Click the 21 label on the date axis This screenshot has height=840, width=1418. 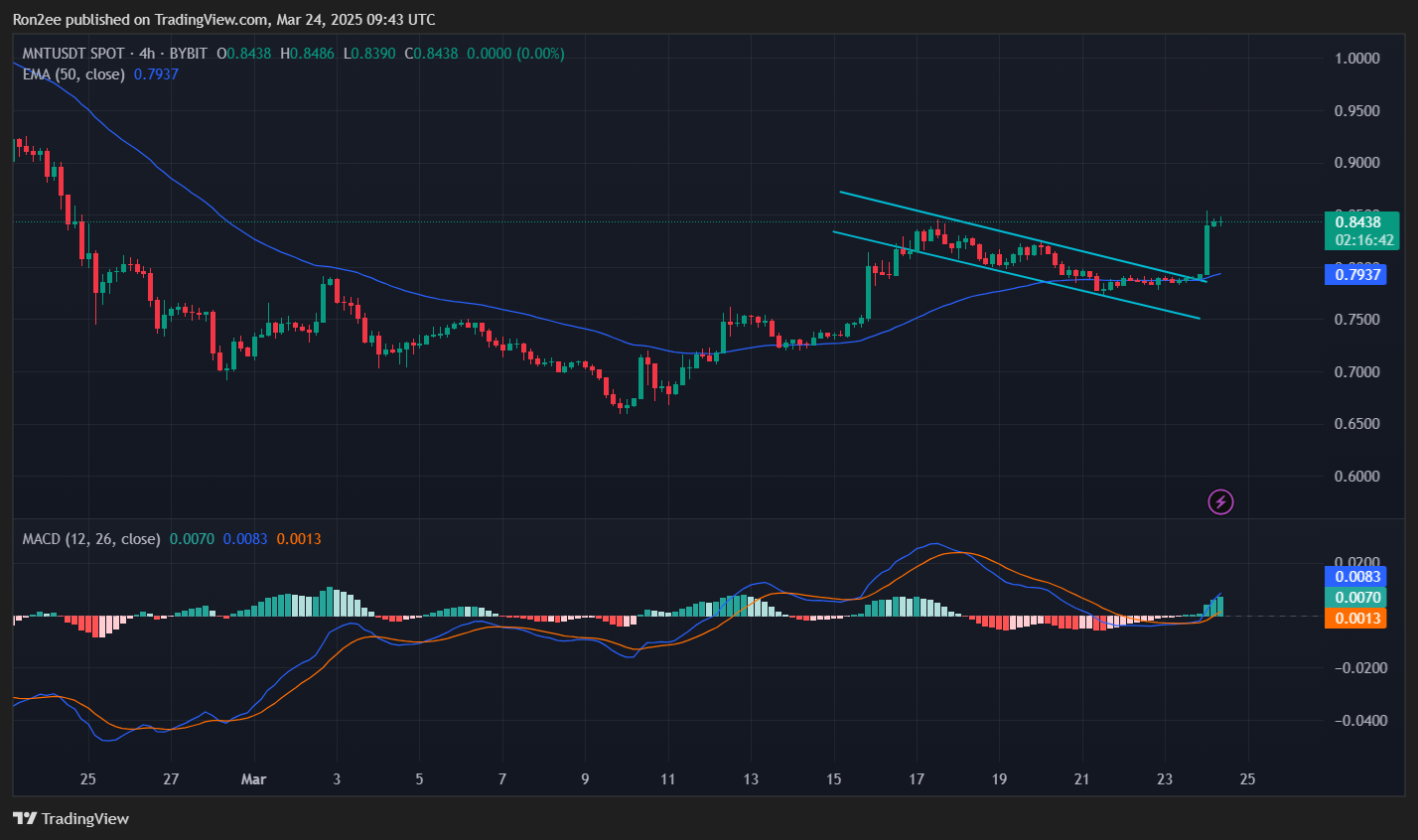(x=1082, y=779)
